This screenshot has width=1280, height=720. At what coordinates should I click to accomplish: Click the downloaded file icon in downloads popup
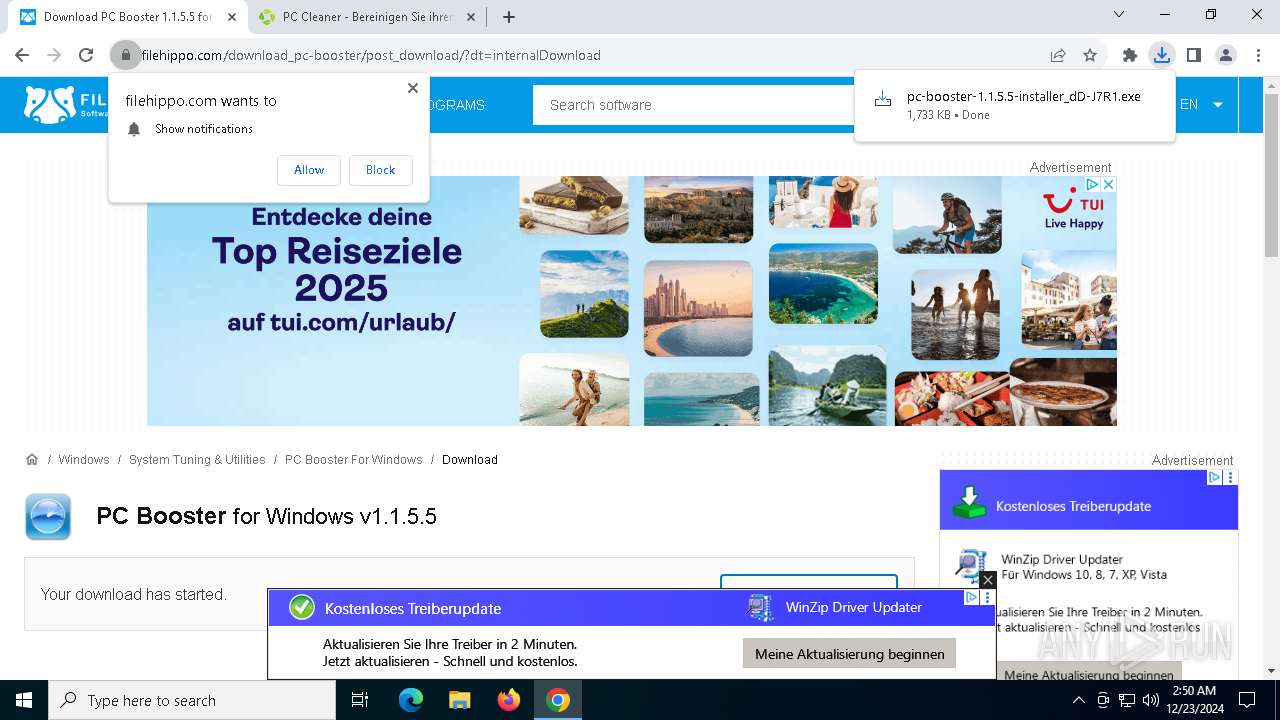pyautogui.click(x=883, y=100)
